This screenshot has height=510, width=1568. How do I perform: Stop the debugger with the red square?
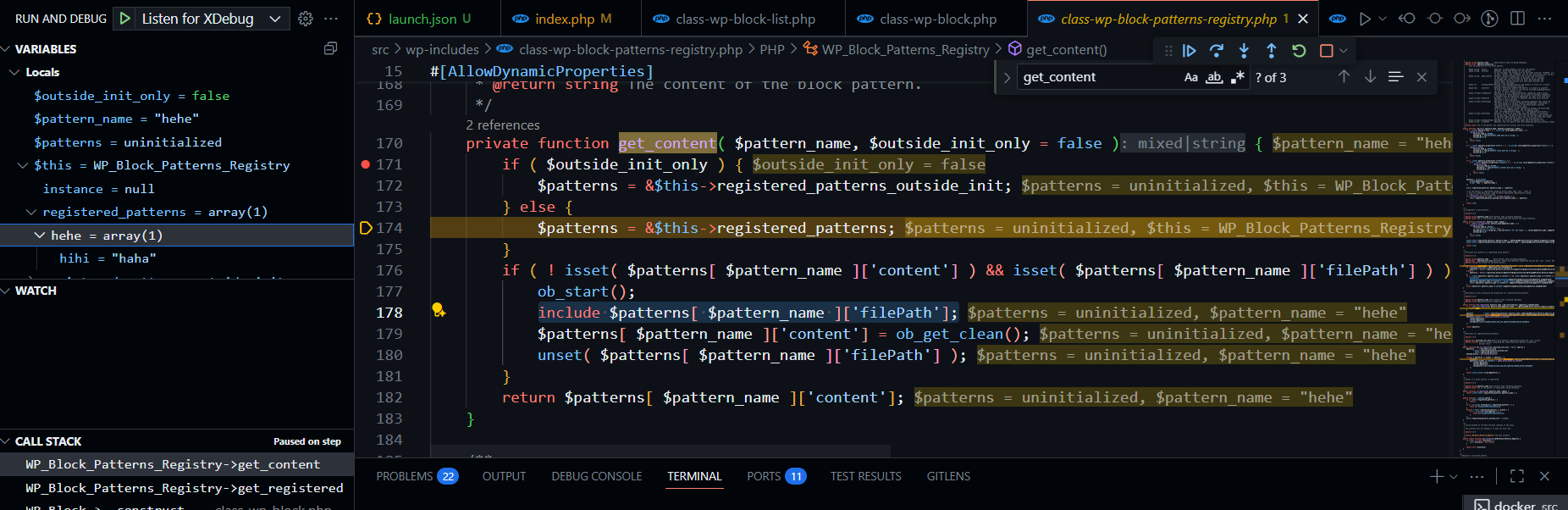click(x=1327, y=51)
